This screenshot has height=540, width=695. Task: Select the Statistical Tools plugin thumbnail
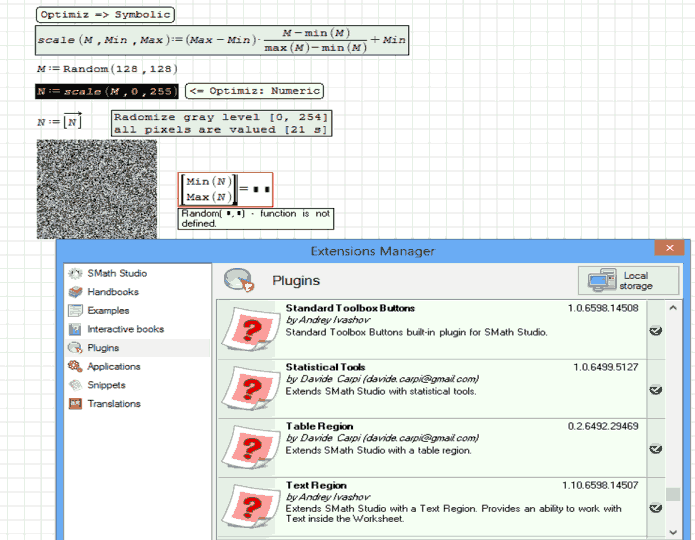(x=250, y=391)
